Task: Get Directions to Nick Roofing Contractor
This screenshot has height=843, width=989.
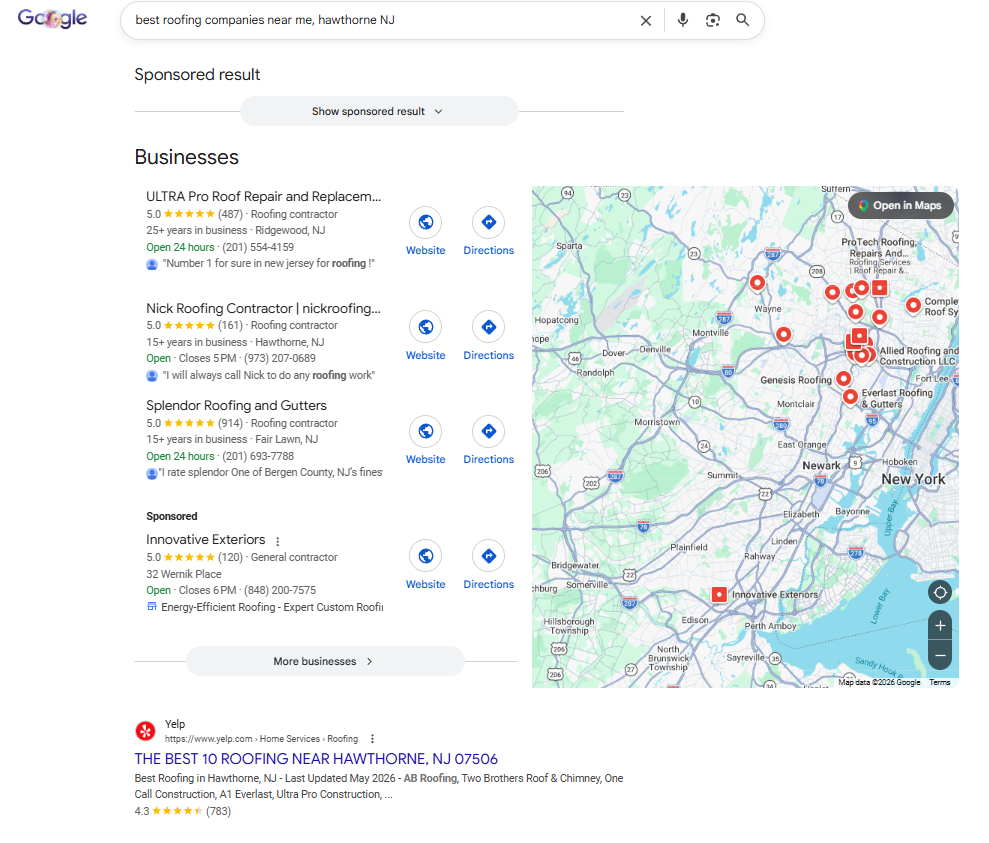Action: pyautogui.click(x=489, y=327)
